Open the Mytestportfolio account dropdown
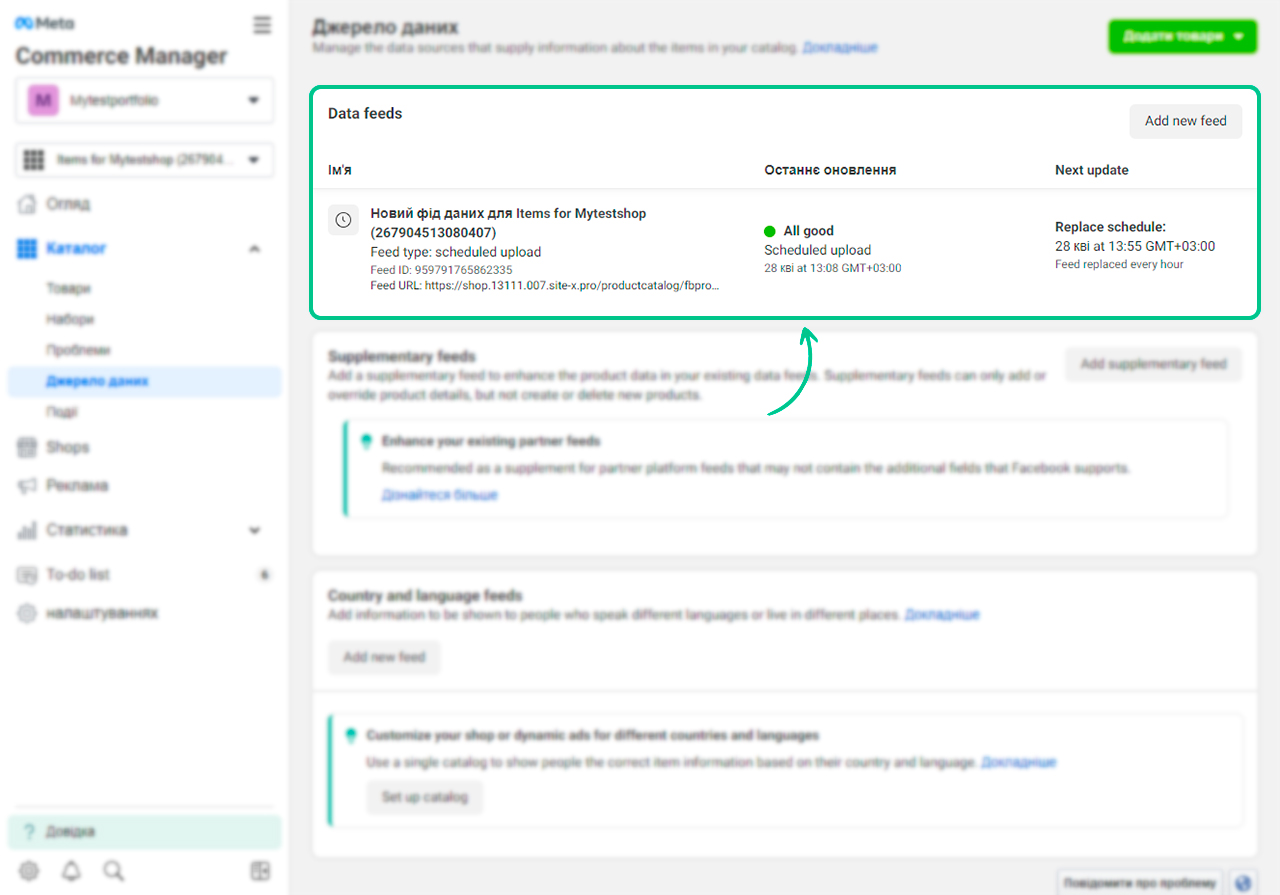 [145, 101]
